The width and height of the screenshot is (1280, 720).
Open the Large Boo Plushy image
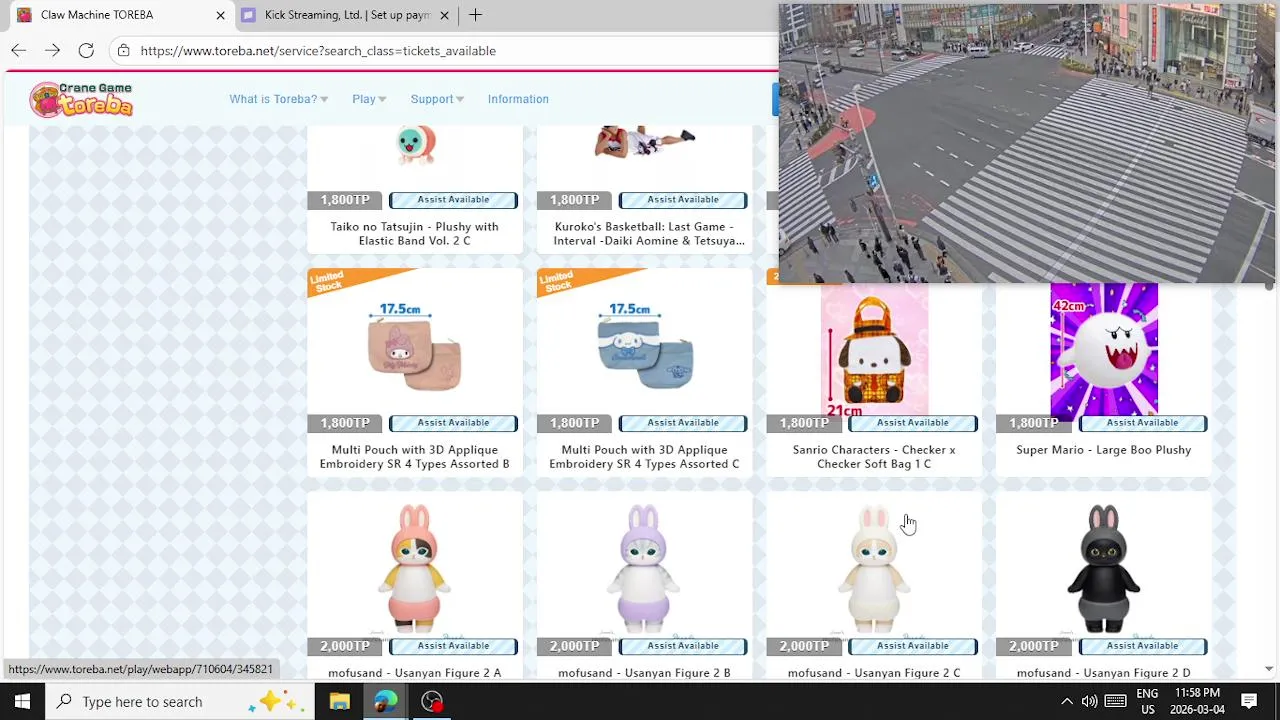(1104, 349)
